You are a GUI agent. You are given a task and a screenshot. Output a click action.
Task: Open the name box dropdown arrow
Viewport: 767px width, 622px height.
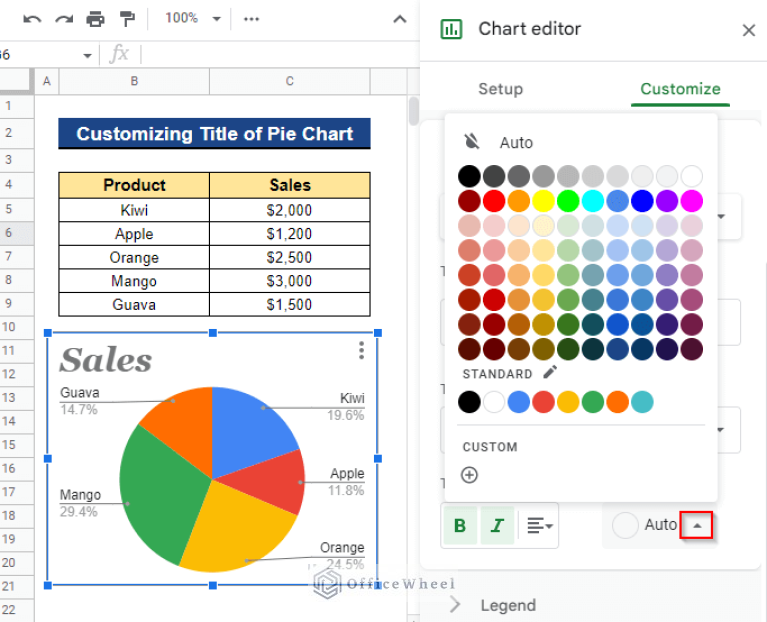[88, 55]
